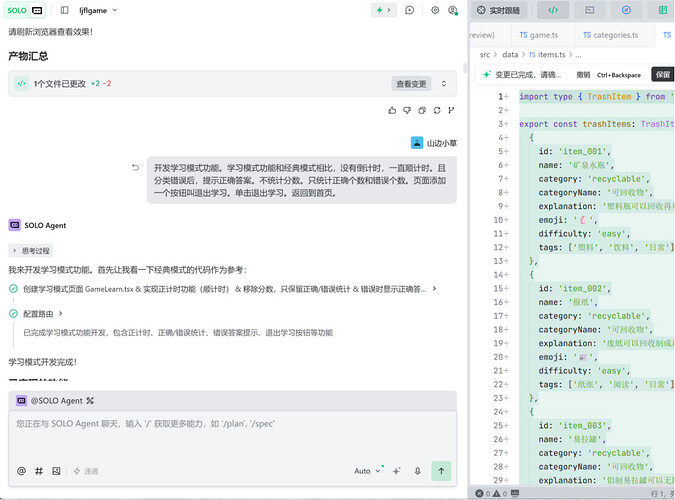Click code line id: 'item_001'

click(x=574, y=152)
